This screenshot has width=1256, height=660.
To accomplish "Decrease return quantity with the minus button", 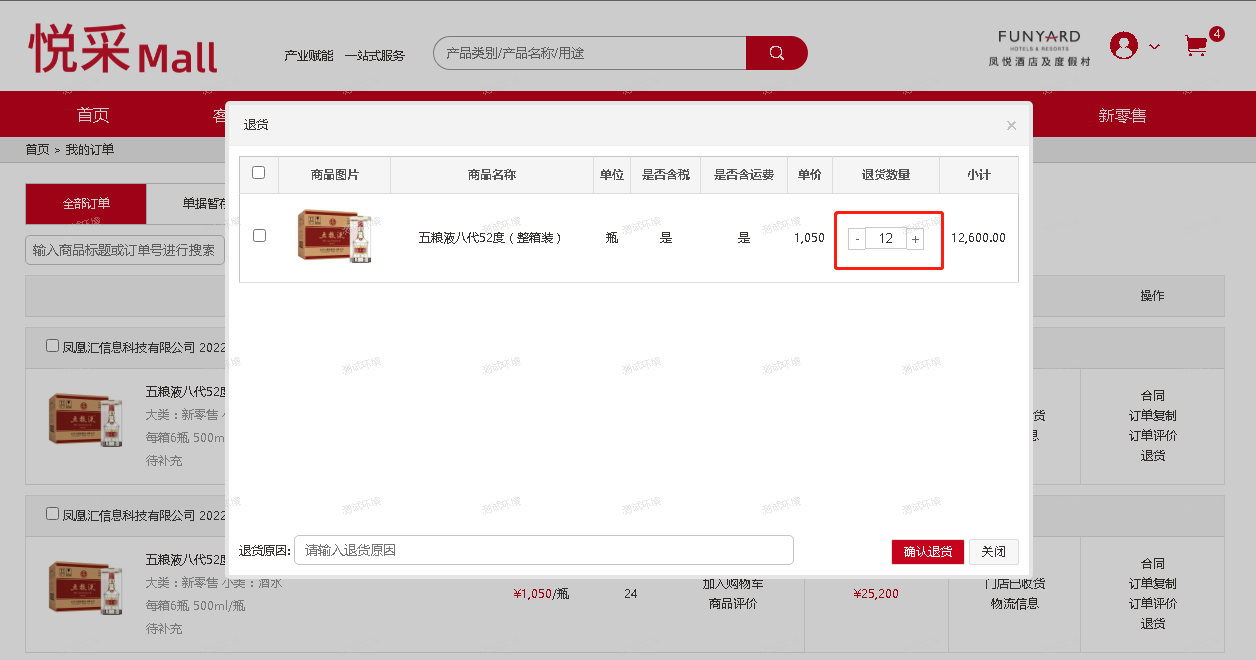I will pos(857,239).
